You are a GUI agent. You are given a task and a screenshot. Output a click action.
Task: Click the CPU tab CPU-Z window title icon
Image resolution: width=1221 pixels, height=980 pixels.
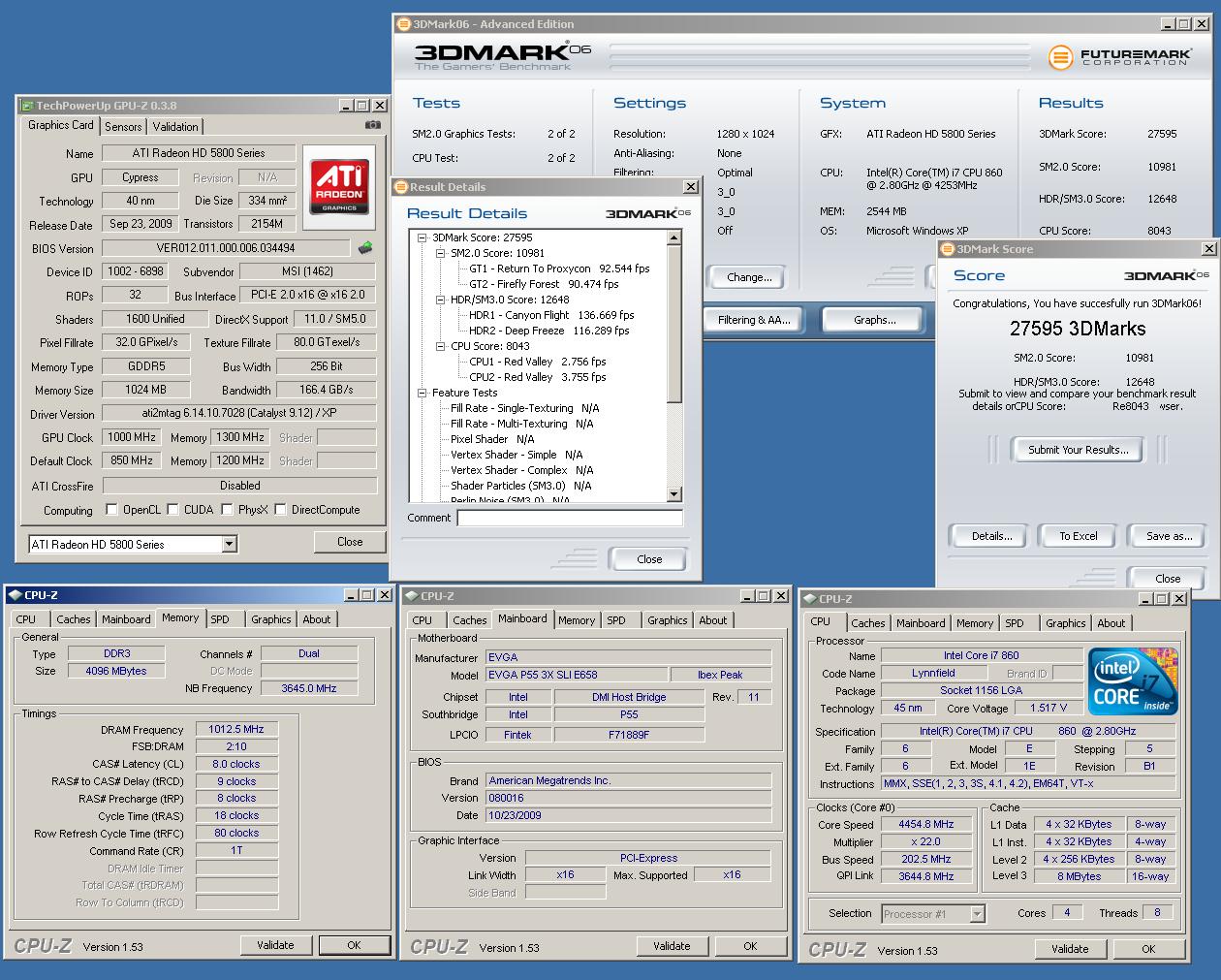click(809, 599)
